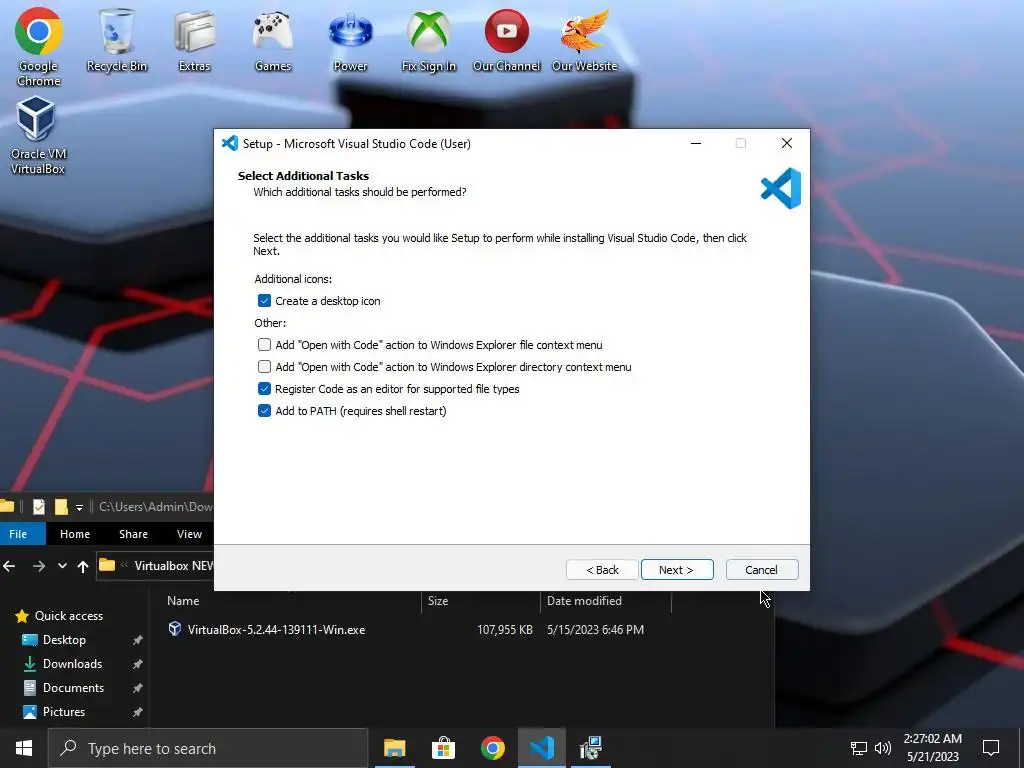Sort files by Date modified column
Screen dimensions: 1024x768
(x=584, y=601)
